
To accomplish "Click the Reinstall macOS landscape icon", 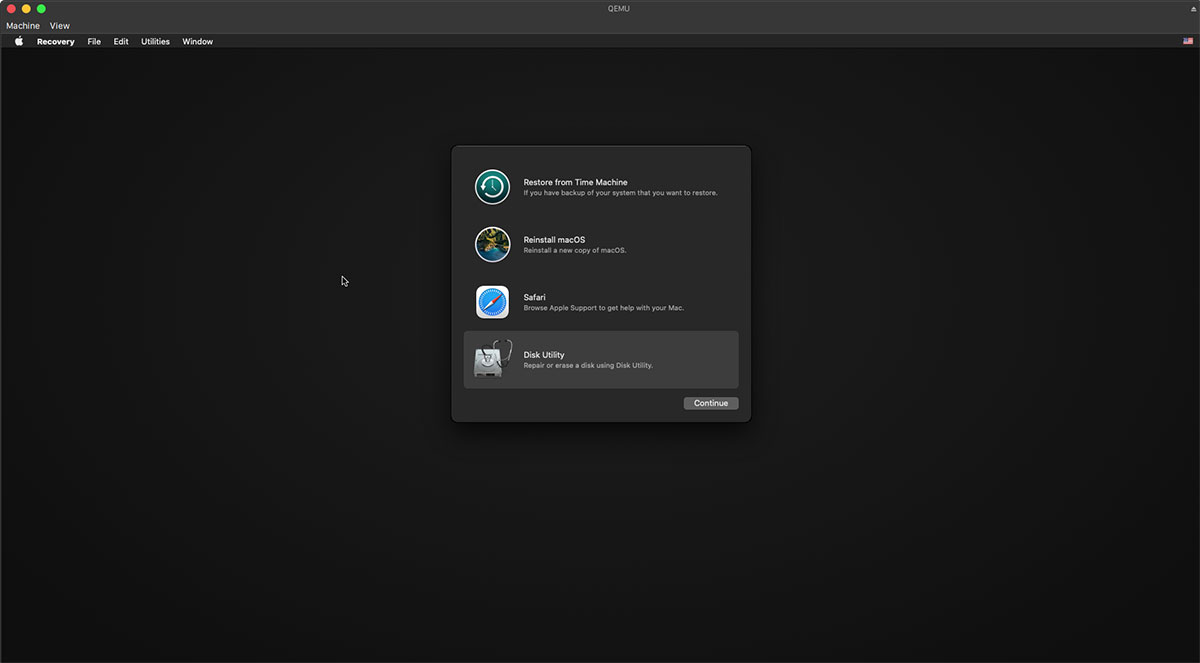I will [492, 244].
